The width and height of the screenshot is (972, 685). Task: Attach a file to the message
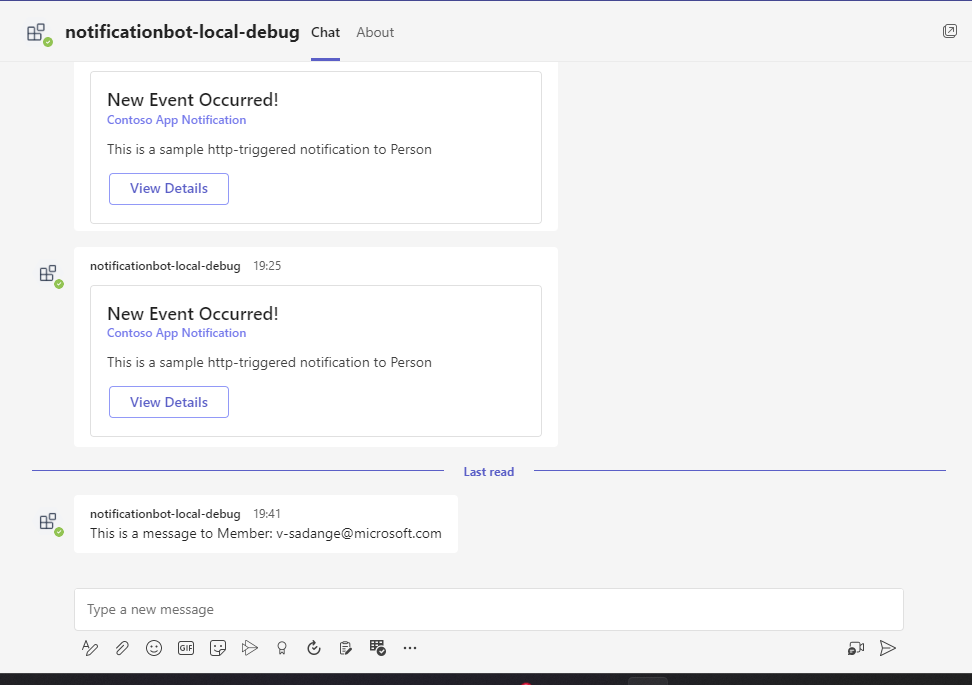[x=122, y=647]
